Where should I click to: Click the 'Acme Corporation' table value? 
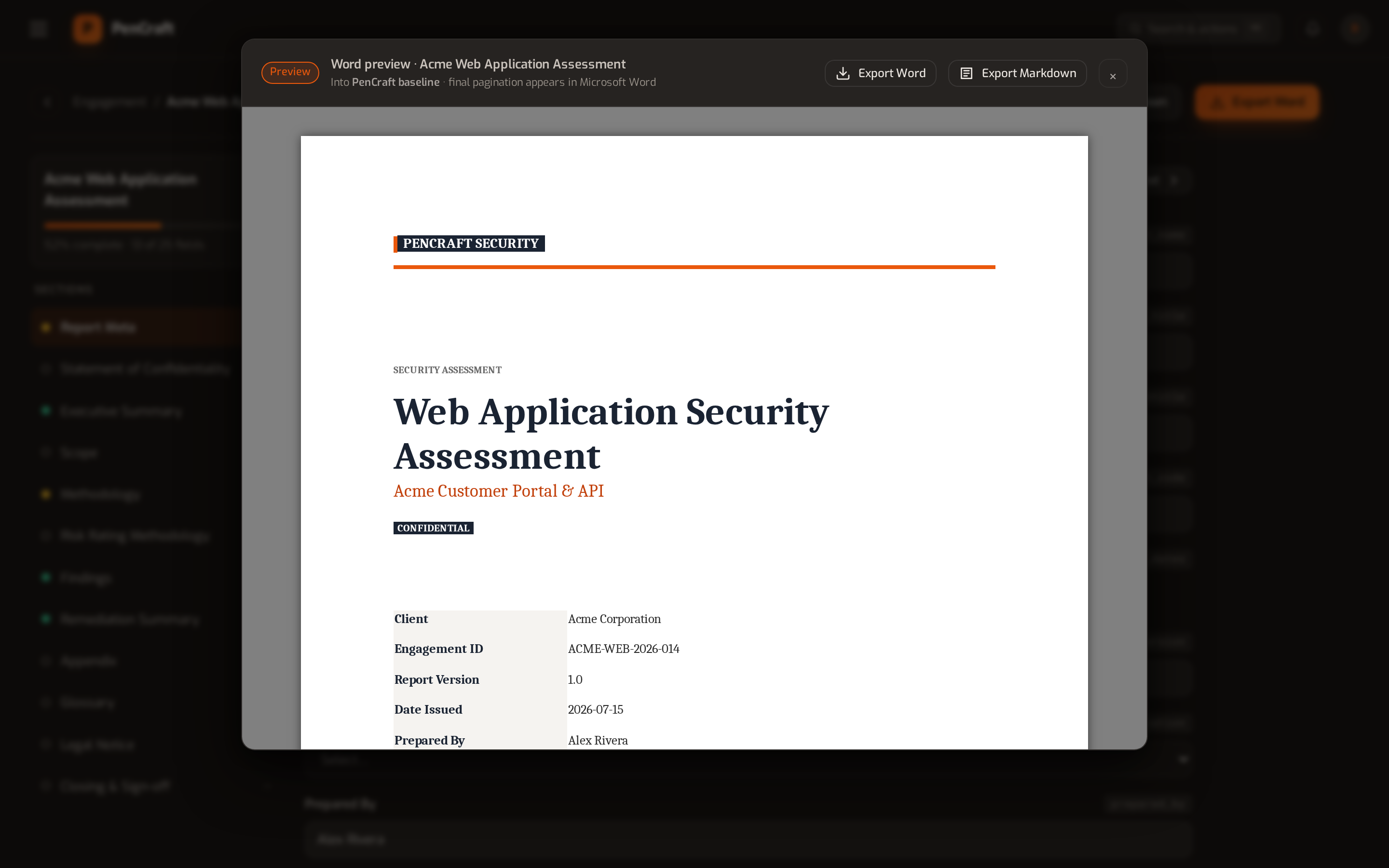pos(614,619)
